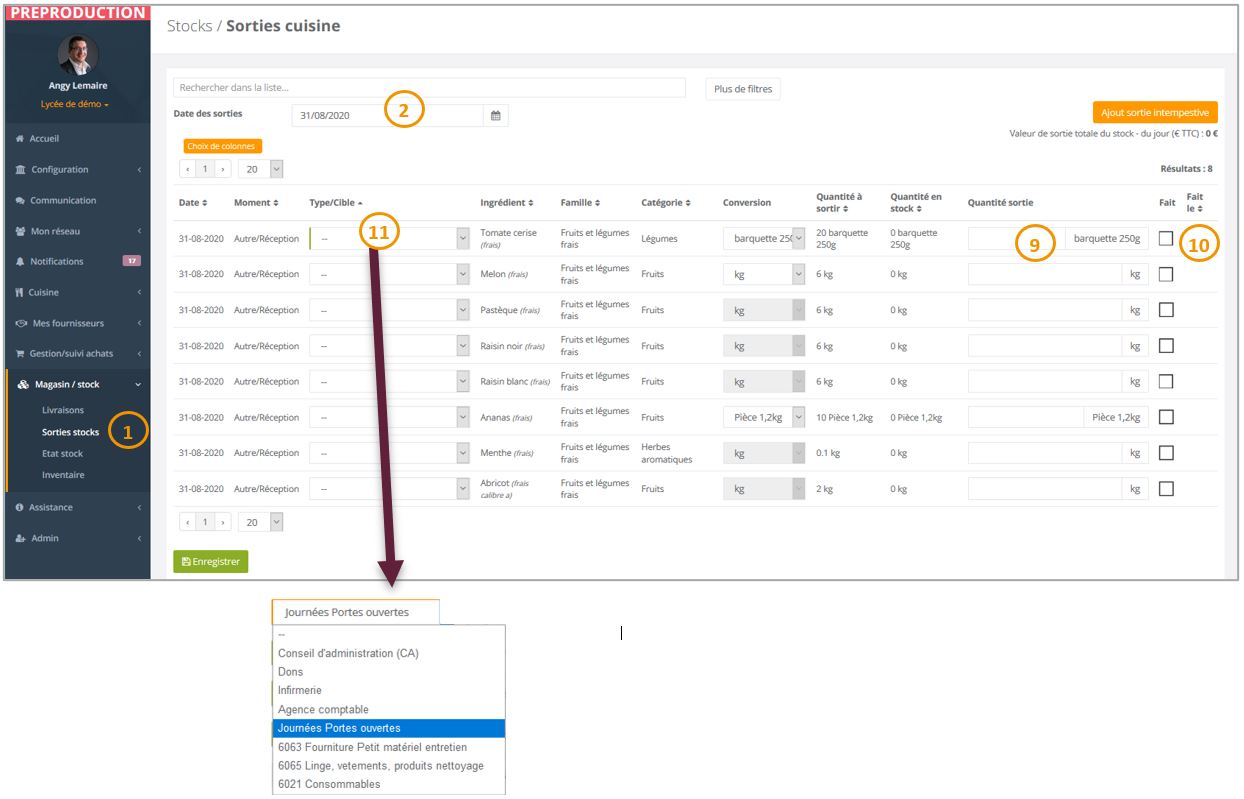Expand Gestion/suivi achats menu

pos(77,354)
